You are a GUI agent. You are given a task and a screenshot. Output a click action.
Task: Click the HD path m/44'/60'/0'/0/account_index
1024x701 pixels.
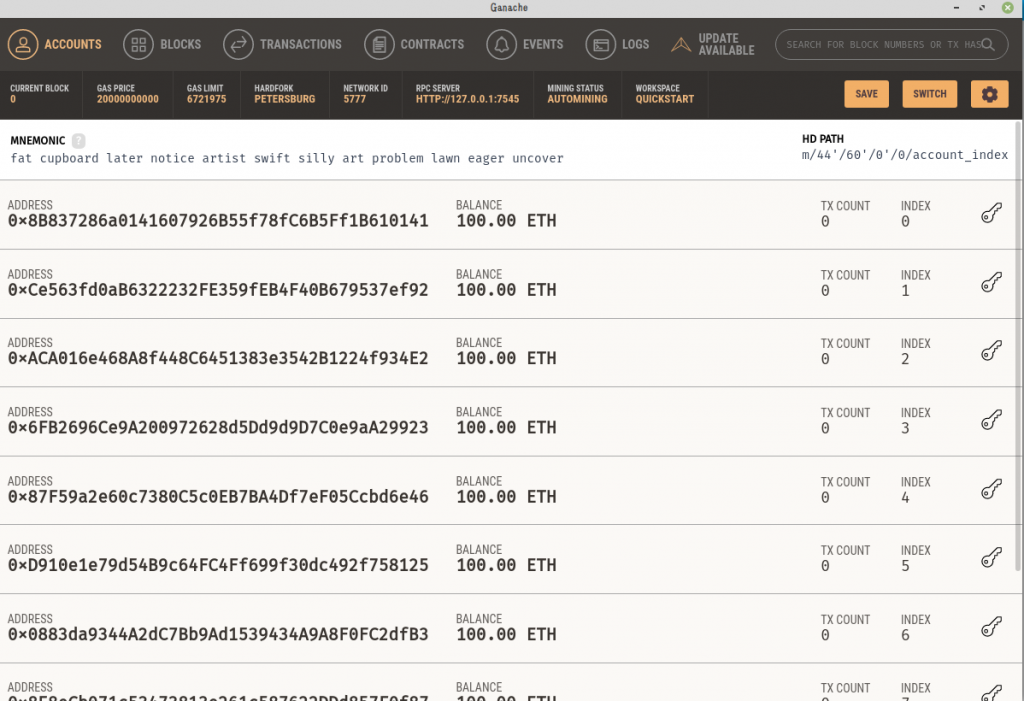[904, 155]
